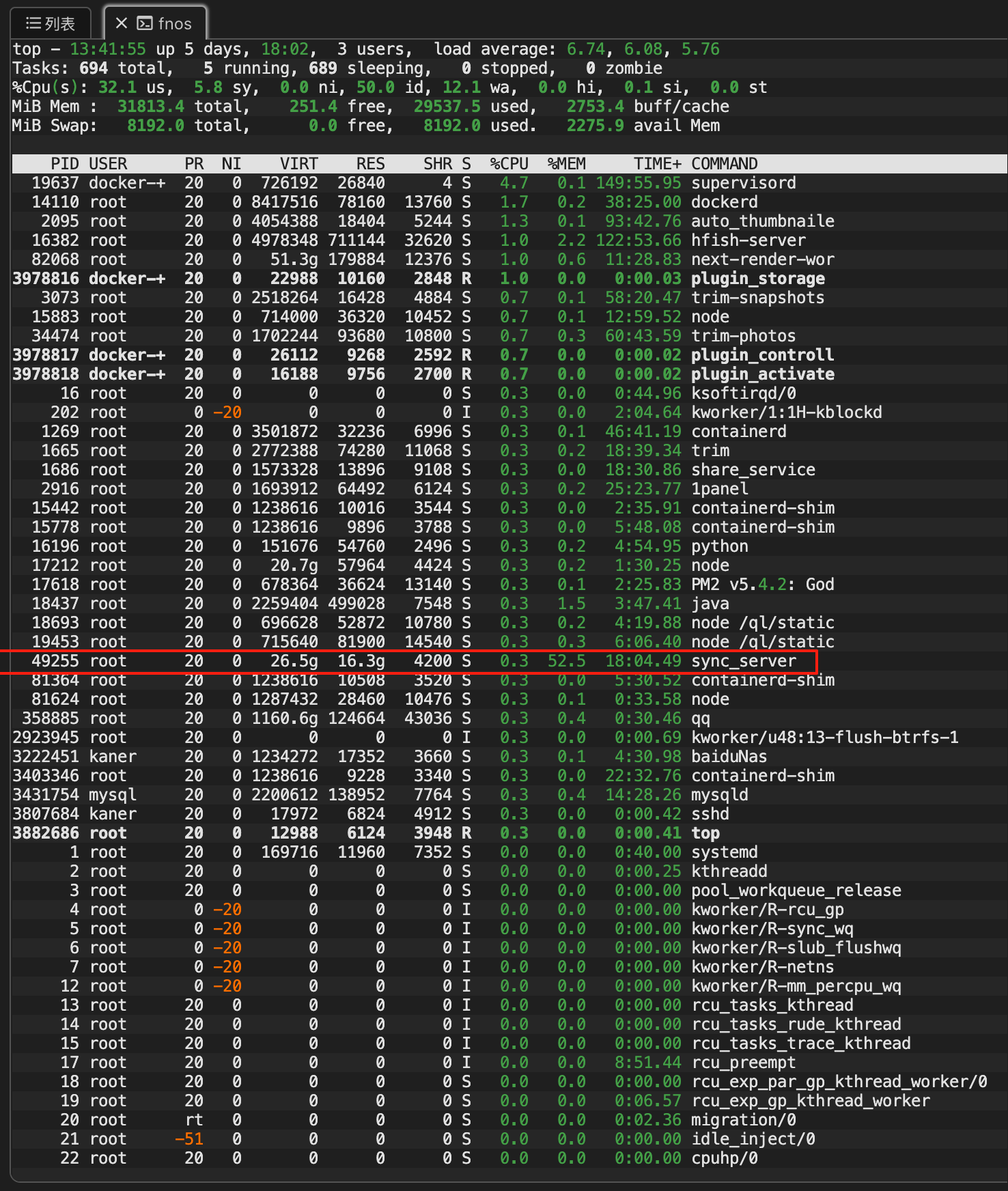Select the 2275.9 avail Mem value
This screenshot has height=1191, width=1008.
pyautogui.click(x=595, y=126)
